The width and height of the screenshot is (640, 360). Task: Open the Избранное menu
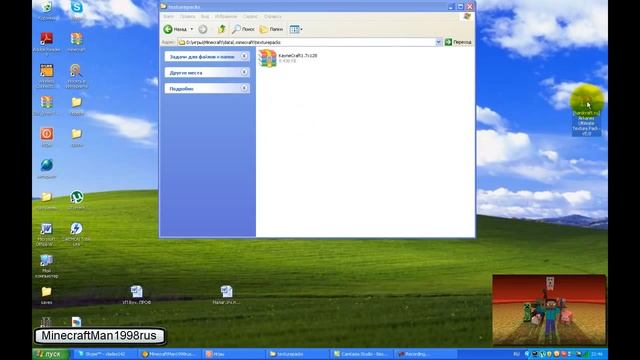(226, 17)
